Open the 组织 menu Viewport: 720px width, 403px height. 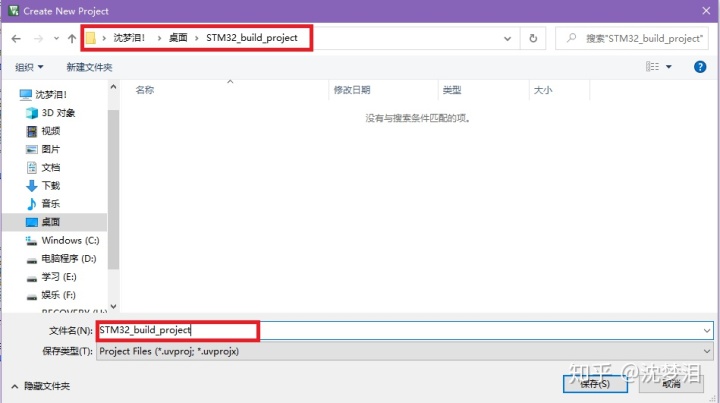[x=29, y=67]
